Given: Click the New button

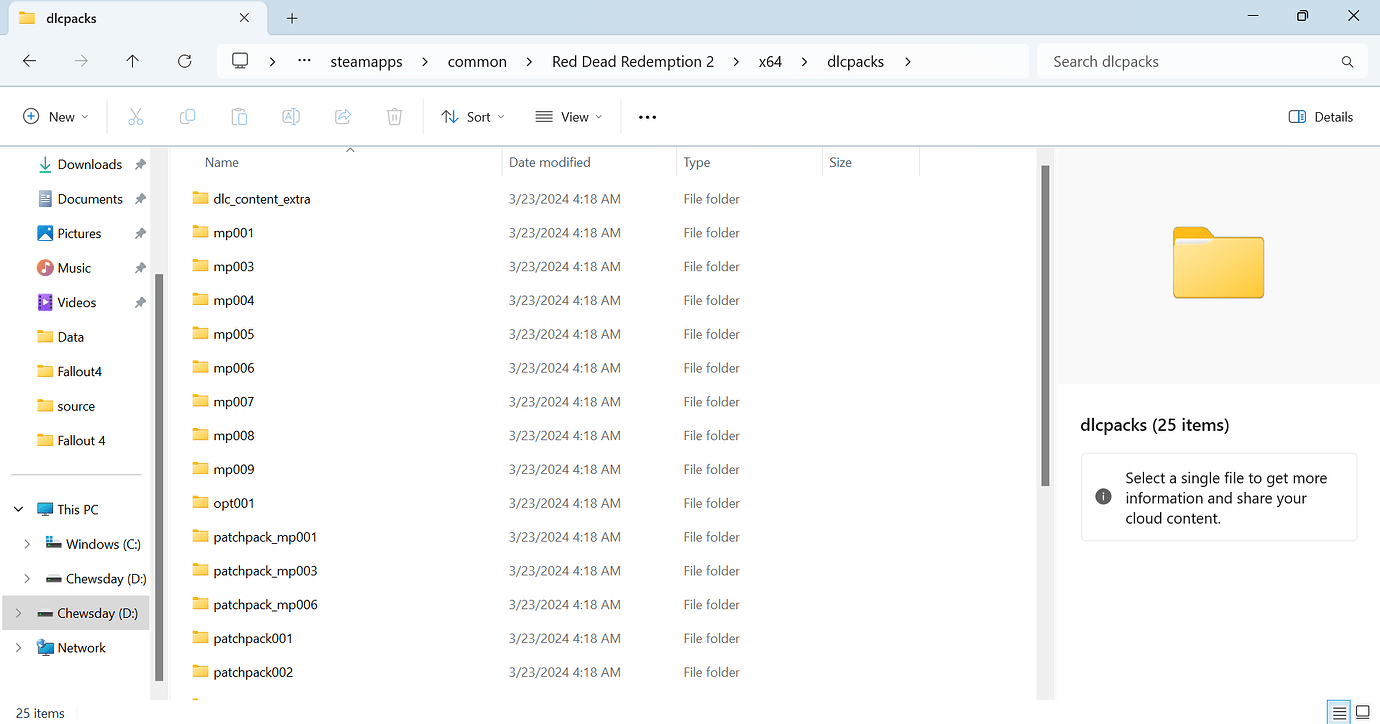Looking at the screenshot, I should coord(55,117).
